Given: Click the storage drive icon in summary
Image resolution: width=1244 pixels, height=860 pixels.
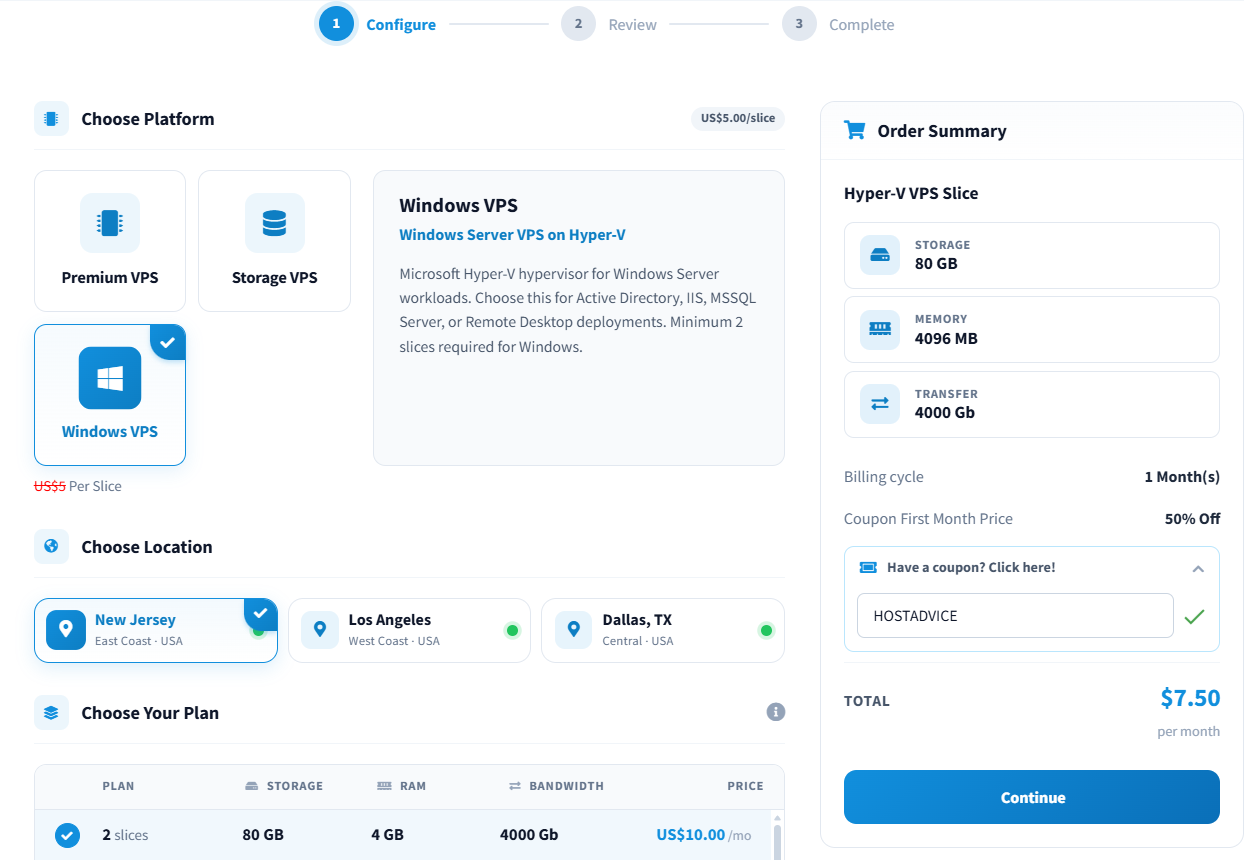Looking at the screenshot, I should click(x=880, y=255).
